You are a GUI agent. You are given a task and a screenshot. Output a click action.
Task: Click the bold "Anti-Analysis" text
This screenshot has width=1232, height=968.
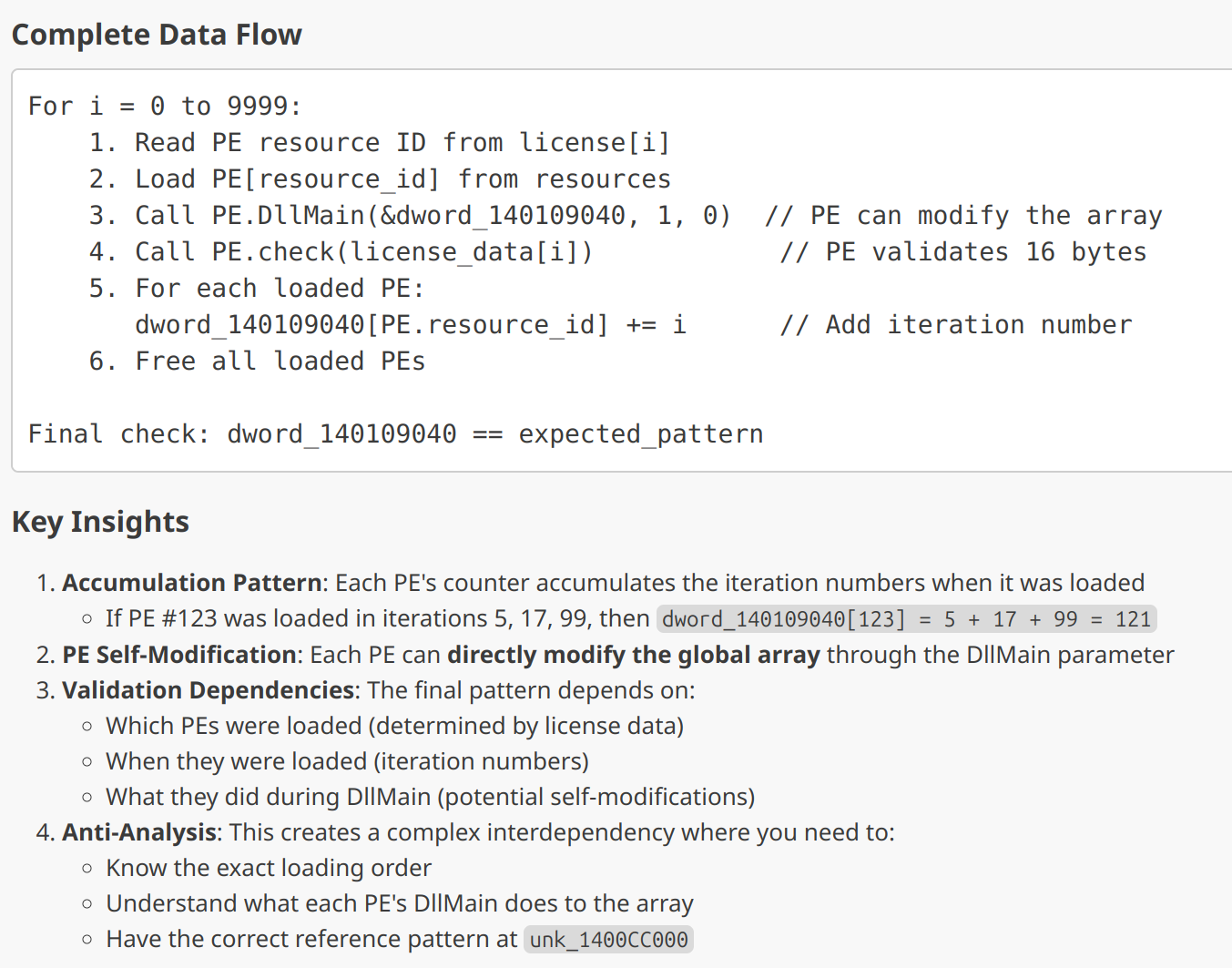139,832
